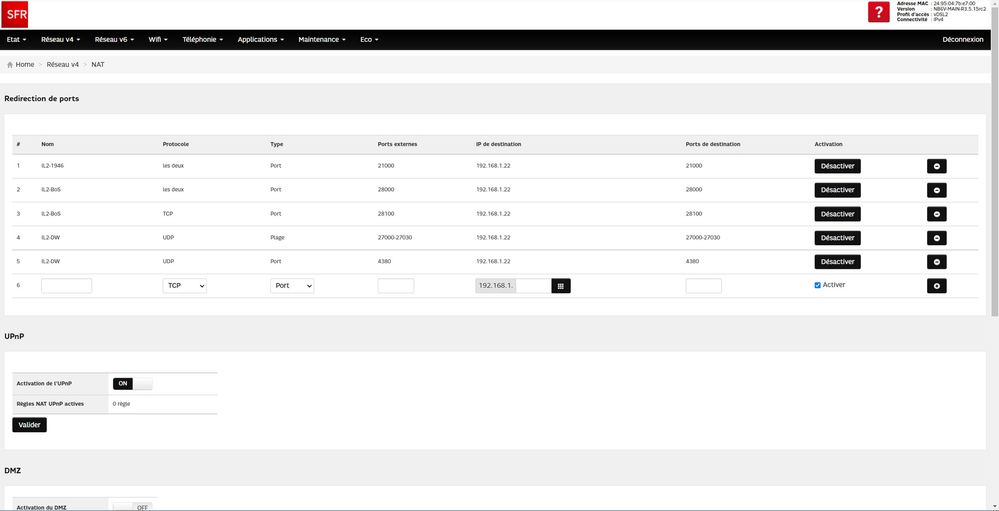Click Désactiver for the IL2-1946 rule
The width and height of the screenshot is (999, 511).
(x=837, y=166)
